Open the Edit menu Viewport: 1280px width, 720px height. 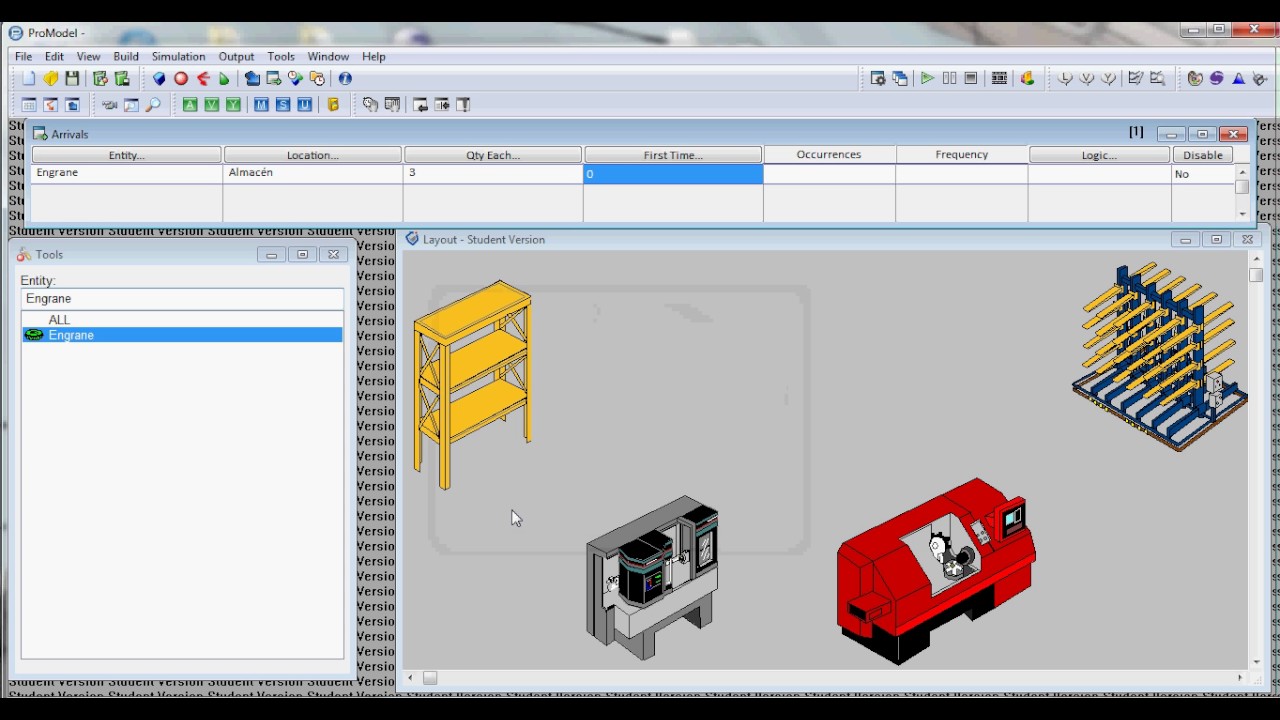tap(54, 57)
